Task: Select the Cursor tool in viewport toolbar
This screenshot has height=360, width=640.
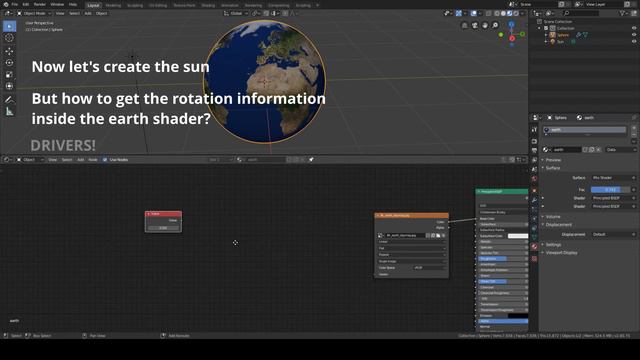Action: [9, 38]
